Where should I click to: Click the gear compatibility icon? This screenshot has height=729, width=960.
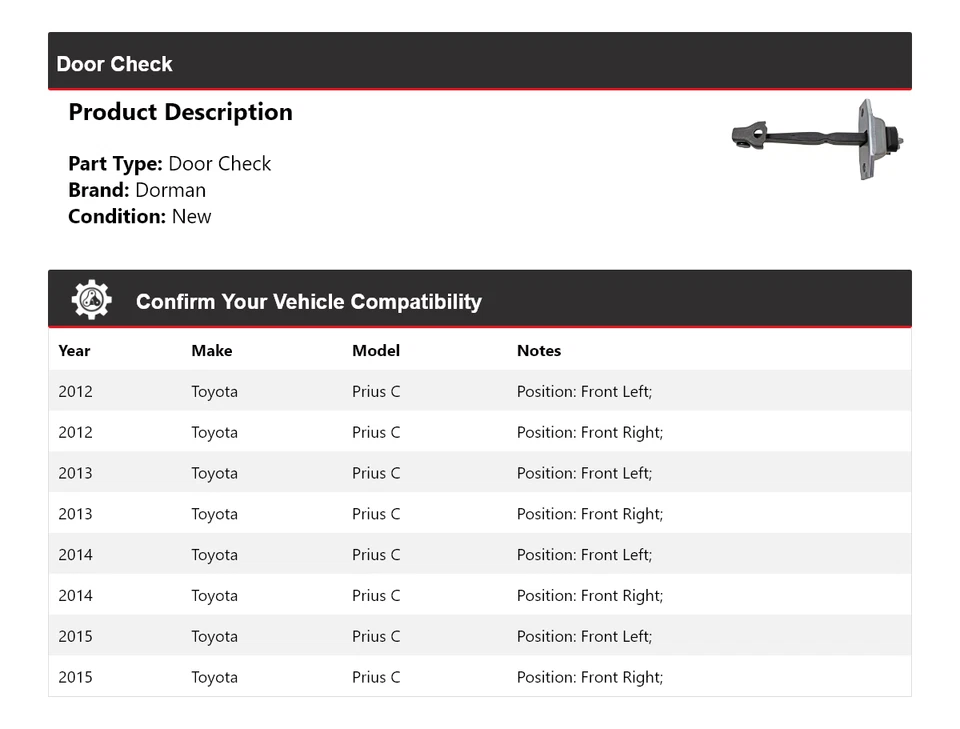[x=91, y=300]
